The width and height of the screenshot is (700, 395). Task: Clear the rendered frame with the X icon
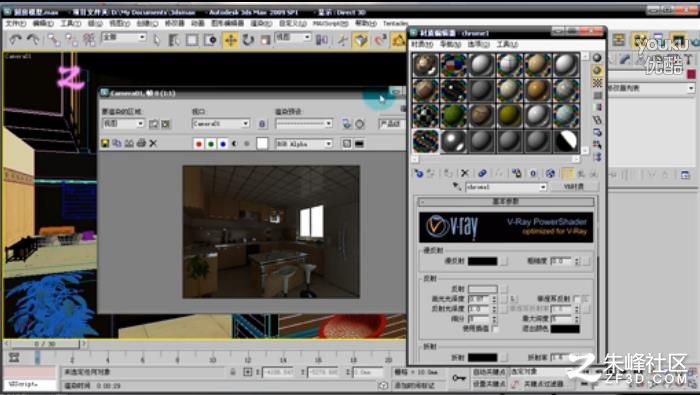coord(153,143)
